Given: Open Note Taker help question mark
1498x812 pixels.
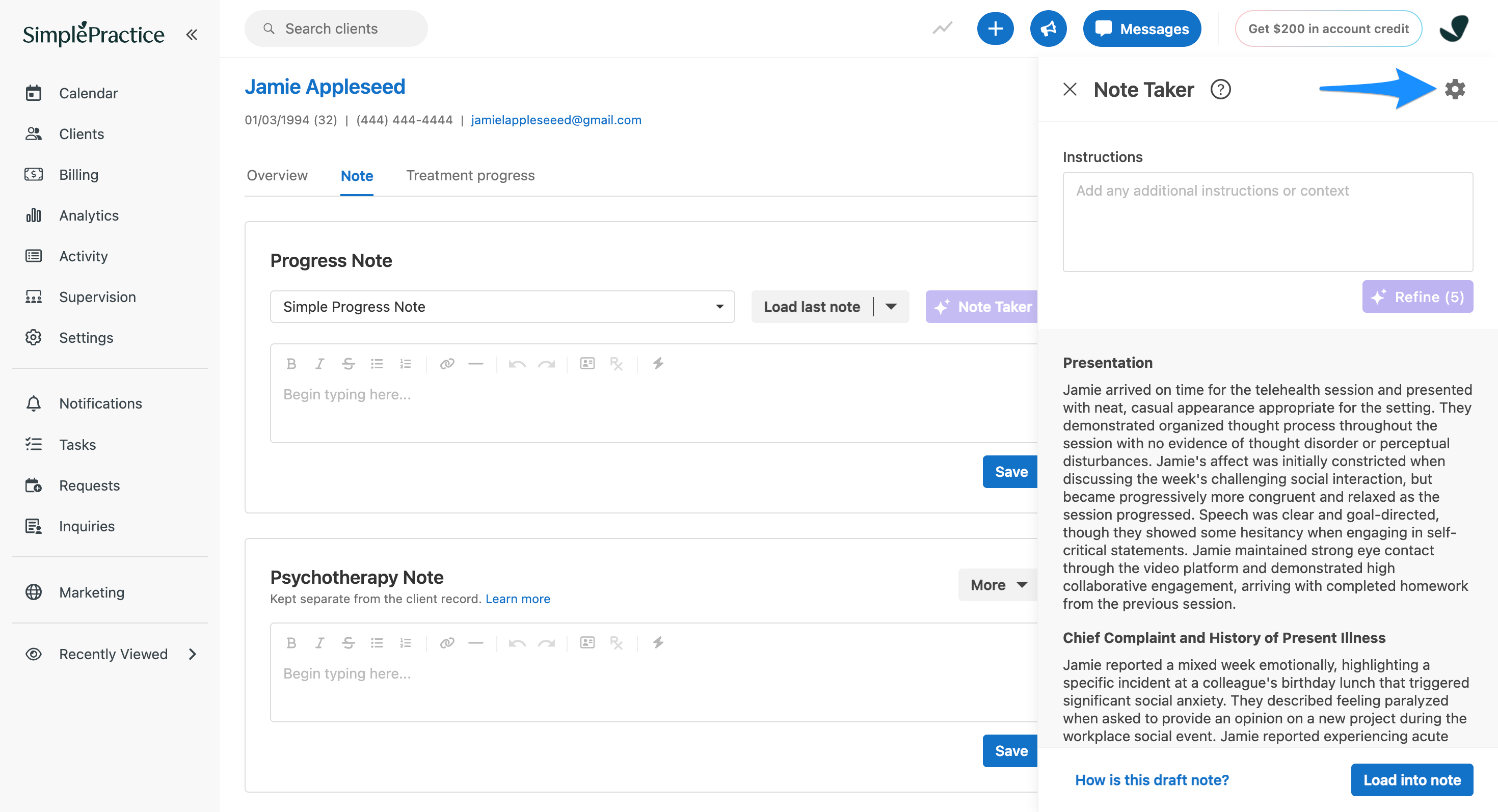Looking at the screenshot, I should click(x=1220, y=90).
